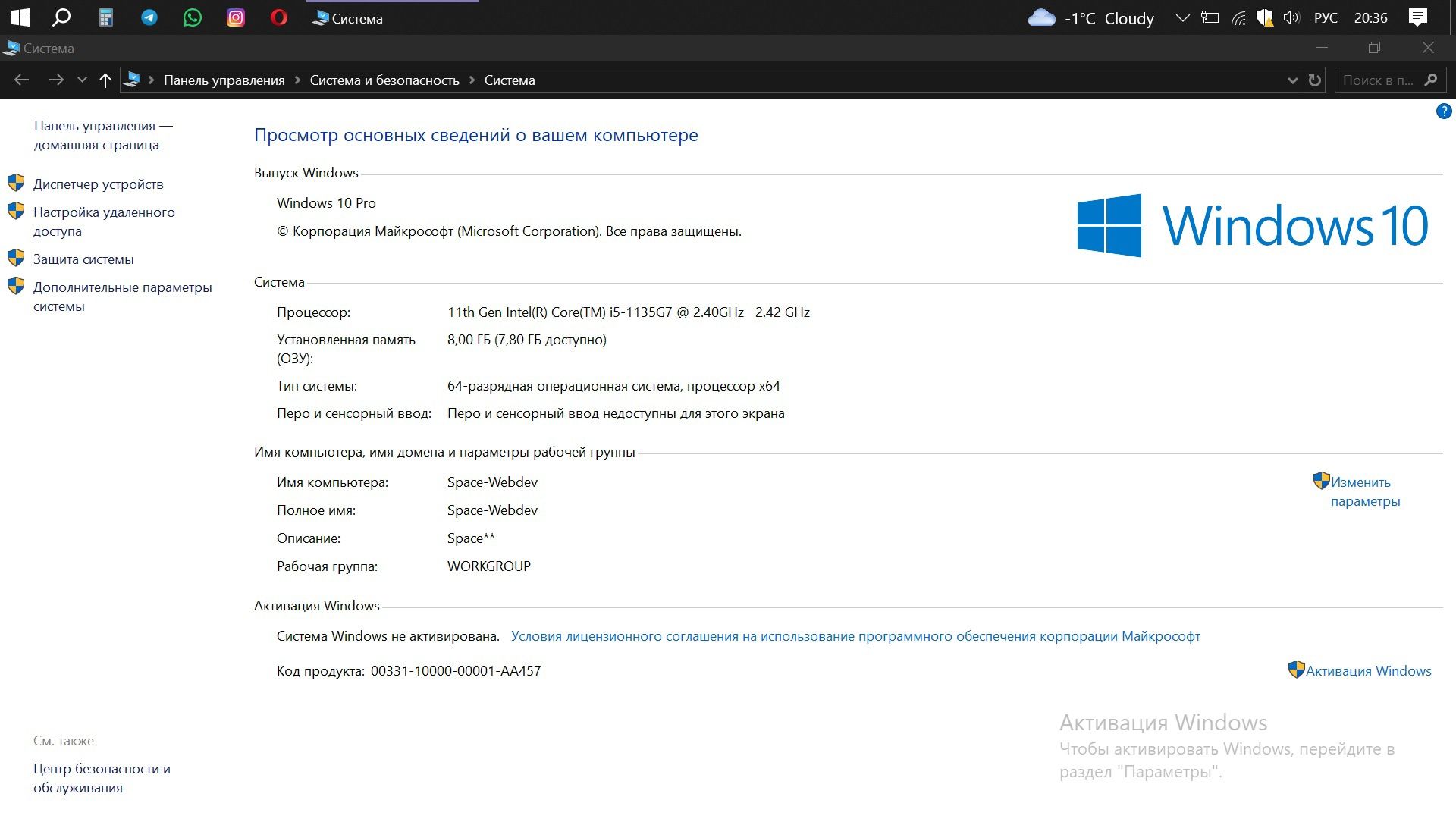1456x819 pixels.
Task: Open Дополнительные параметры системы link
Action: click(123, 297)
